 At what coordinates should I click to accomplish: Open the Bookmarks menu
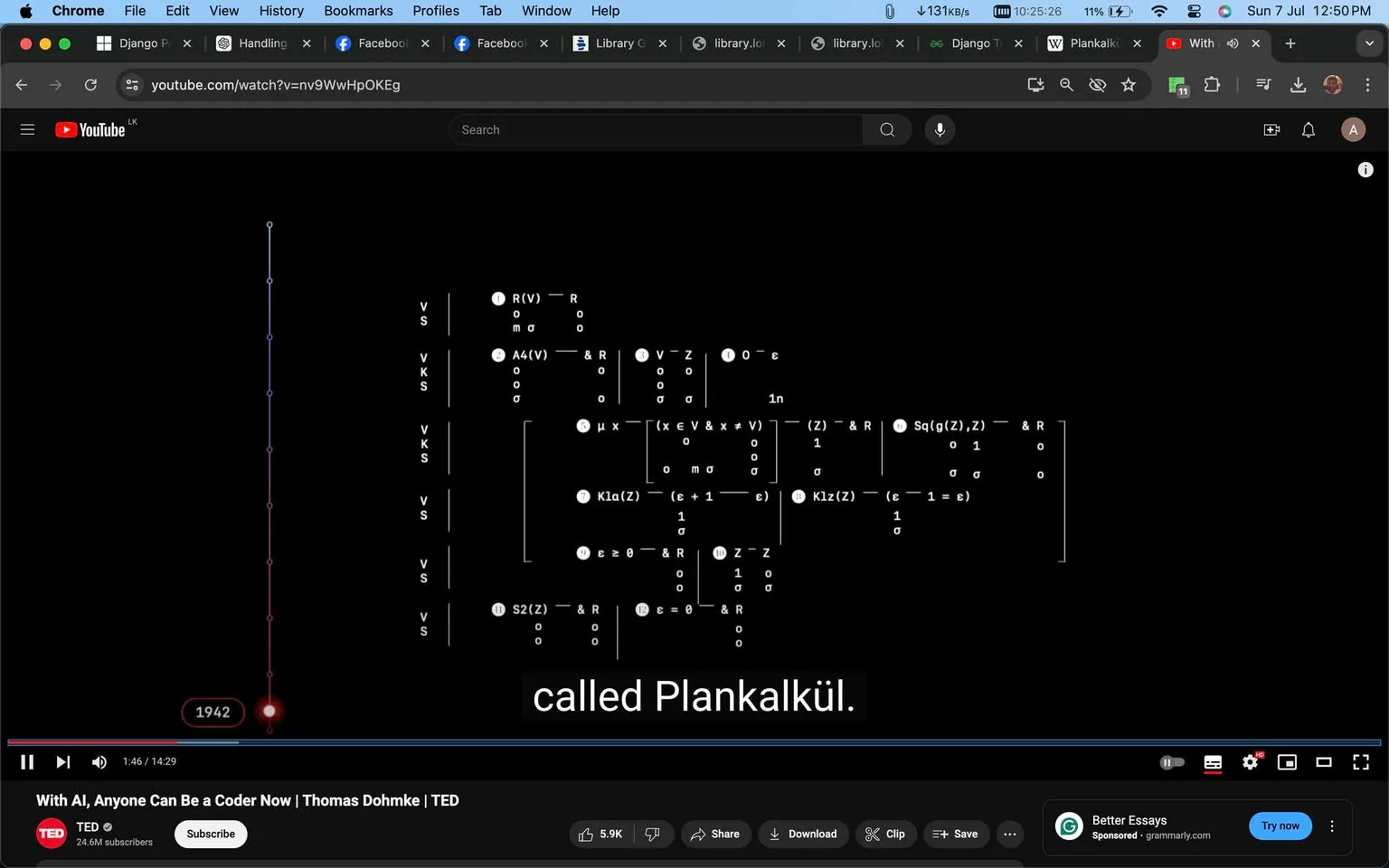[358, 11]
